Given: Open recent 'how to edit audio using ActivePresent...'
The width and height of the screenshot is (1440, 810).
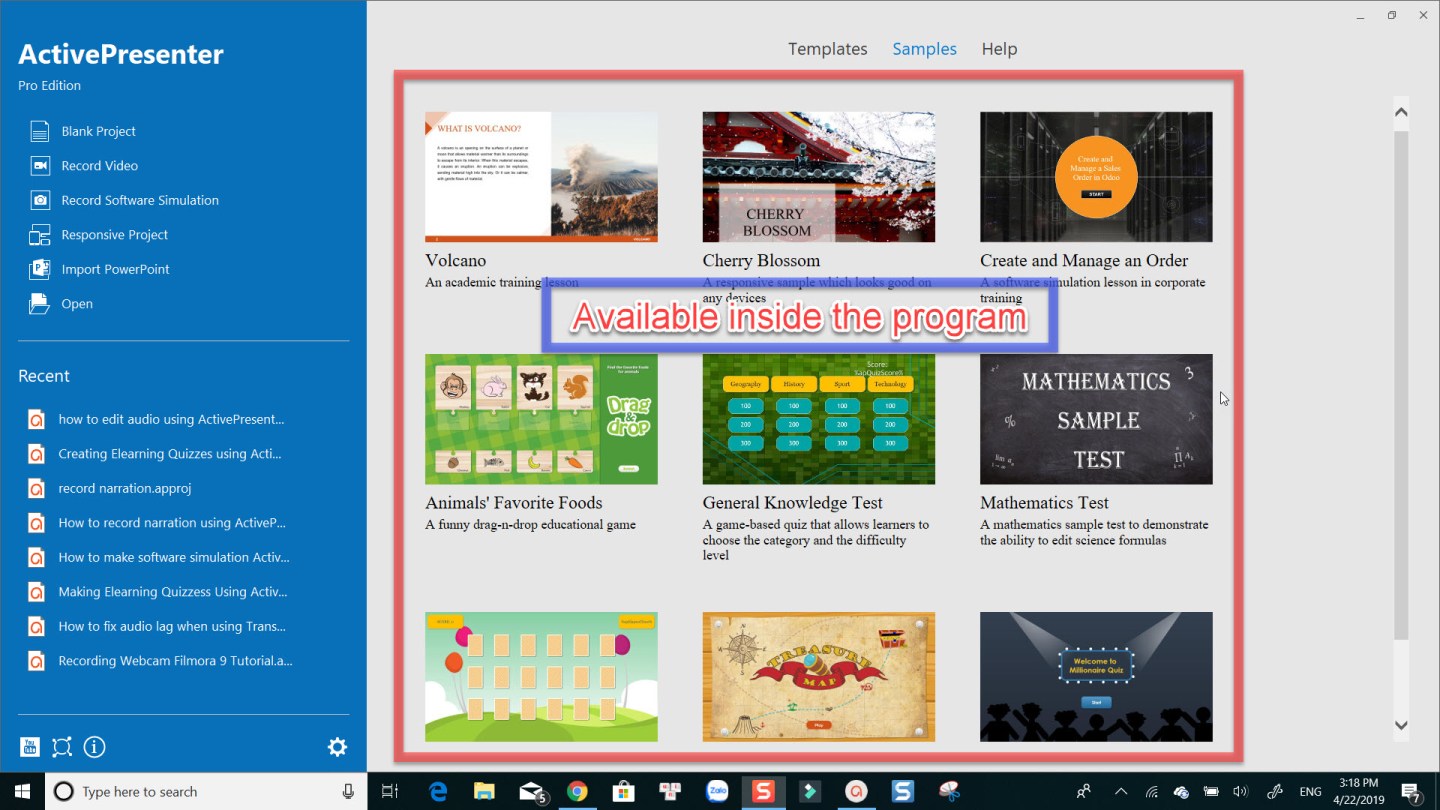Looking at the screenshot, I should click(x=156, y=419).
